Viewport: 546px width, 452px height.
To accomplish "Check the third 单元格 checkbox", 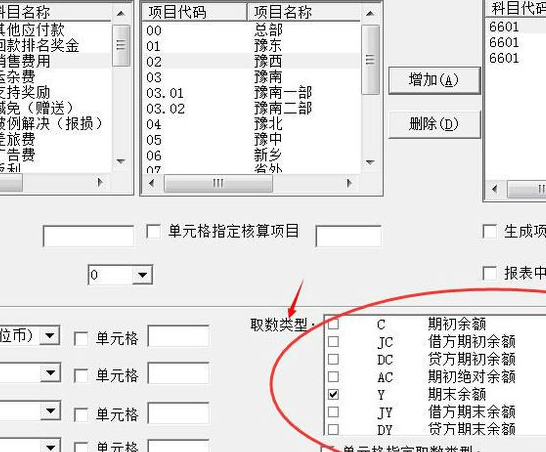I will (81, 415).
